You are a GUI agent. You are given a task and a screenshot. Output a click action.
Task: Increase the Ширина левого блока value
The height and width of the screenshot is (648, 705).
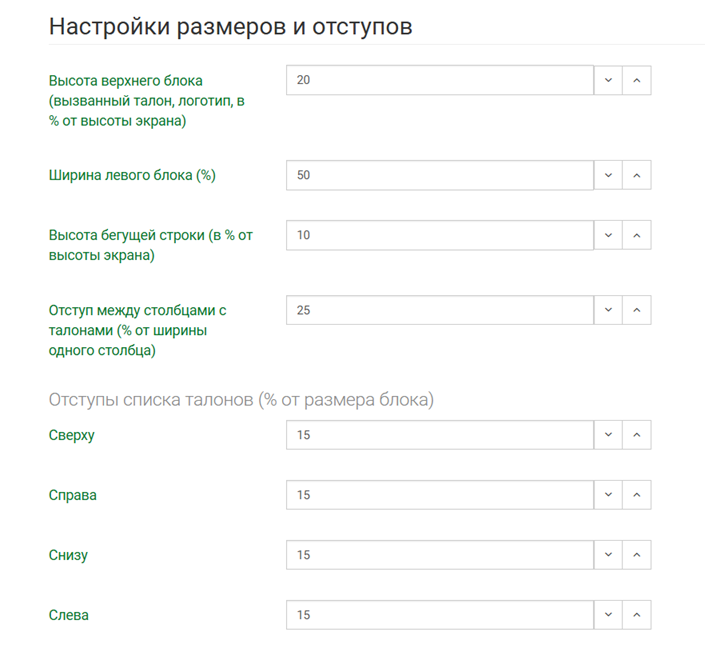pyautogui.click(x=637, y=175)
